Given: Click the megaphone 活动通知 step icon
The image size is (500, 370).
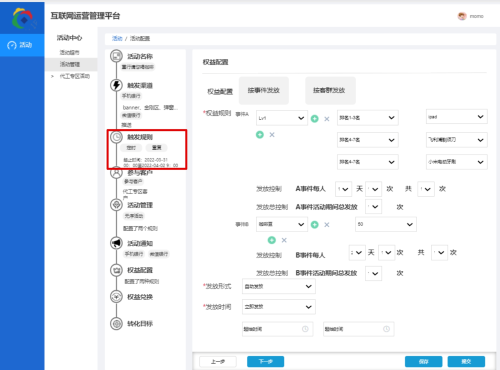Looking at the screenshot, I should click(116, 243).
